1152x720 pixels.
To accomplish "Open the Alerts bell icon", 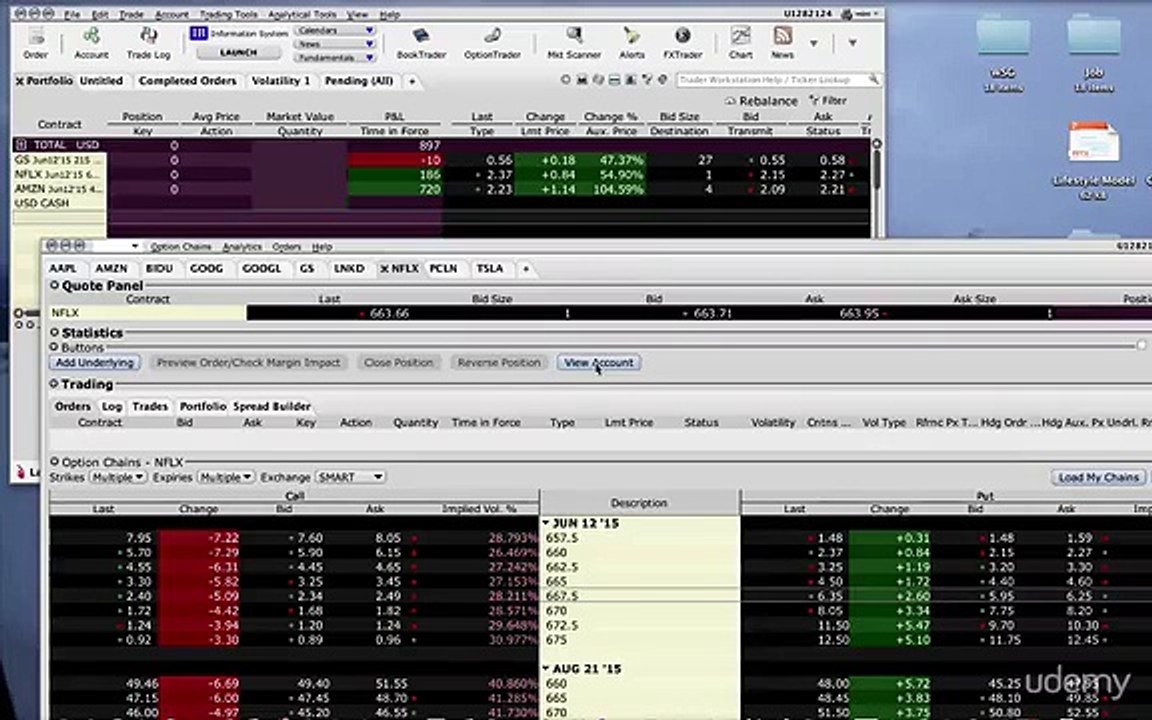I will (631, 43).
